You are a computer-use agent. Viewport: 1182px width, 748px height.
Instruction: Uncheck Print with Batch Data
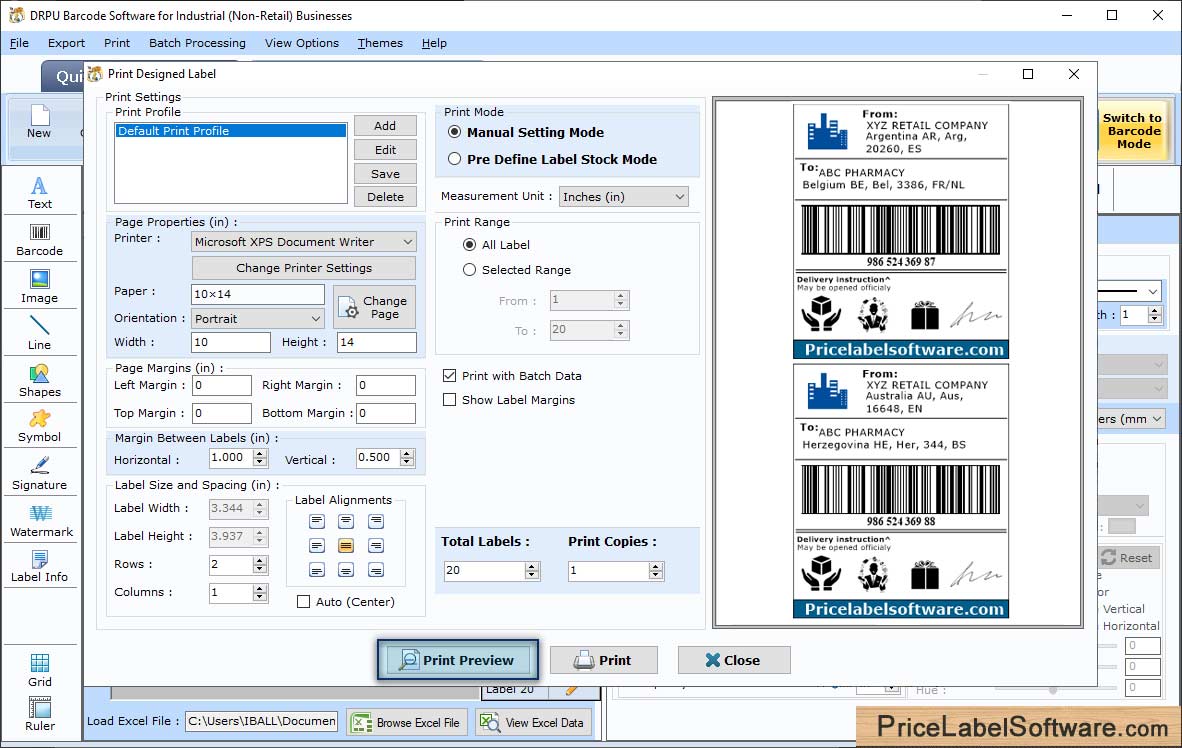pos(450,376)
